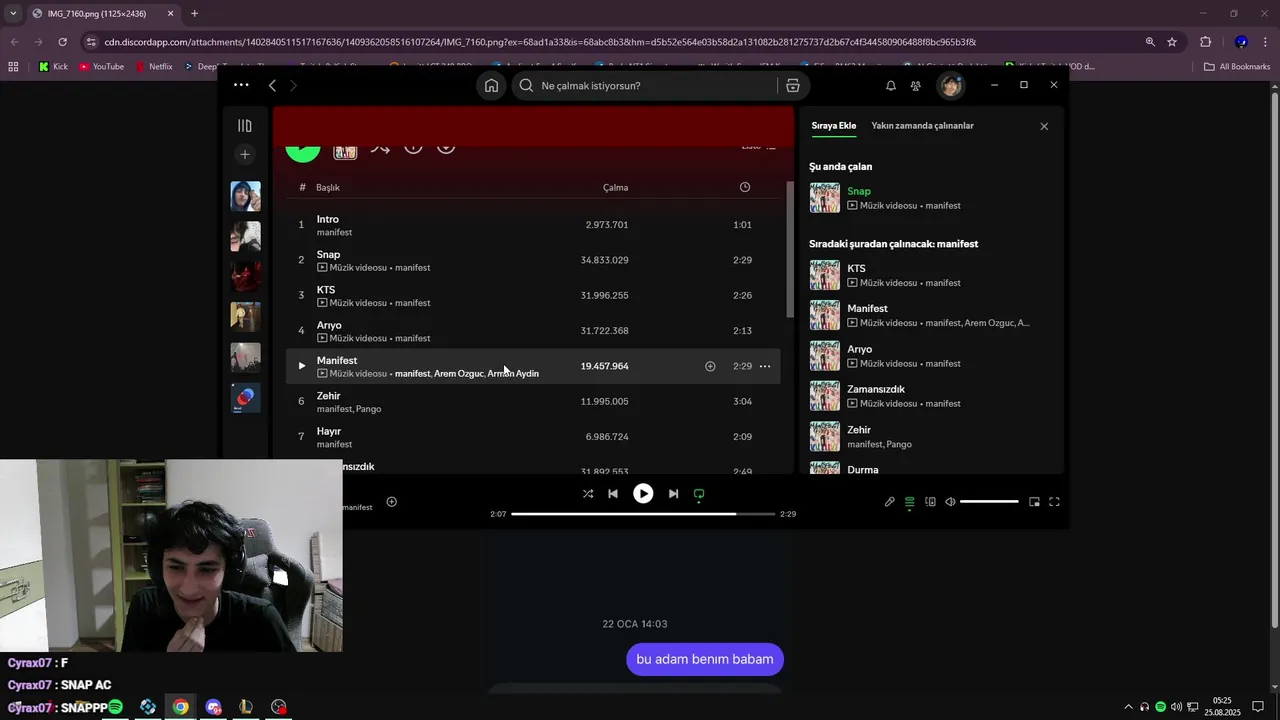Skip to next track
This screenshot has width=1280, height=720.
pos(673,494)
